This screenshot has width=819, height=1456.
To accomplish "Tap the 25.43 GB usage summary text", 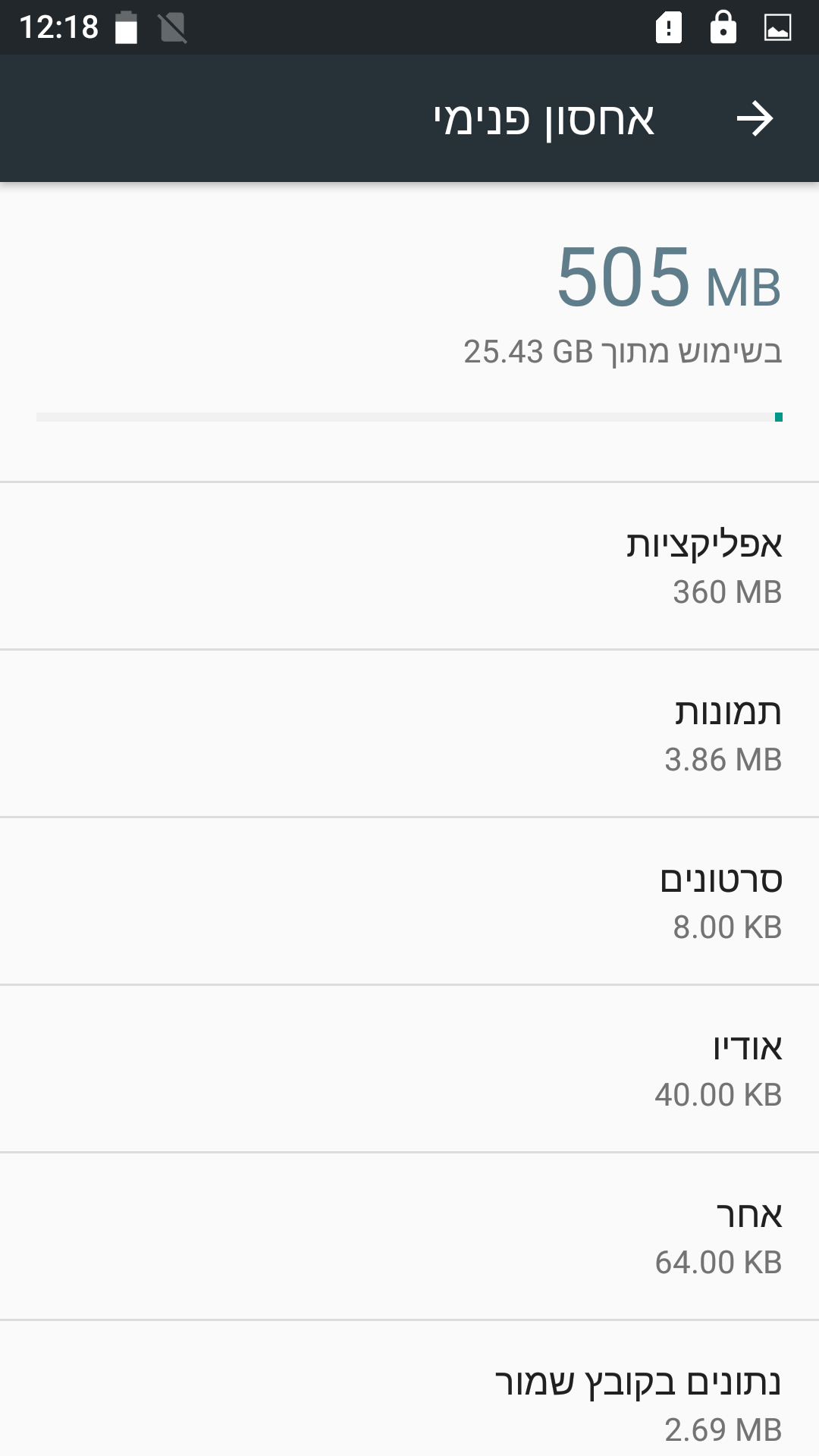I will pyautogui.click(x=623, y=352).
